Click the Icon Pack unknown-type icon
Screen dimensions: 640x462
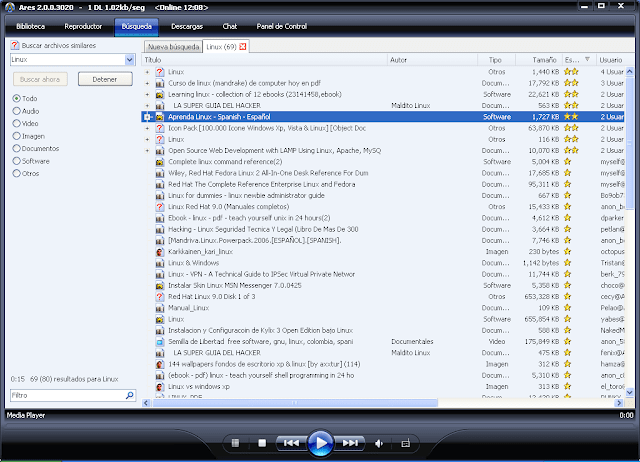click(160, 128)
